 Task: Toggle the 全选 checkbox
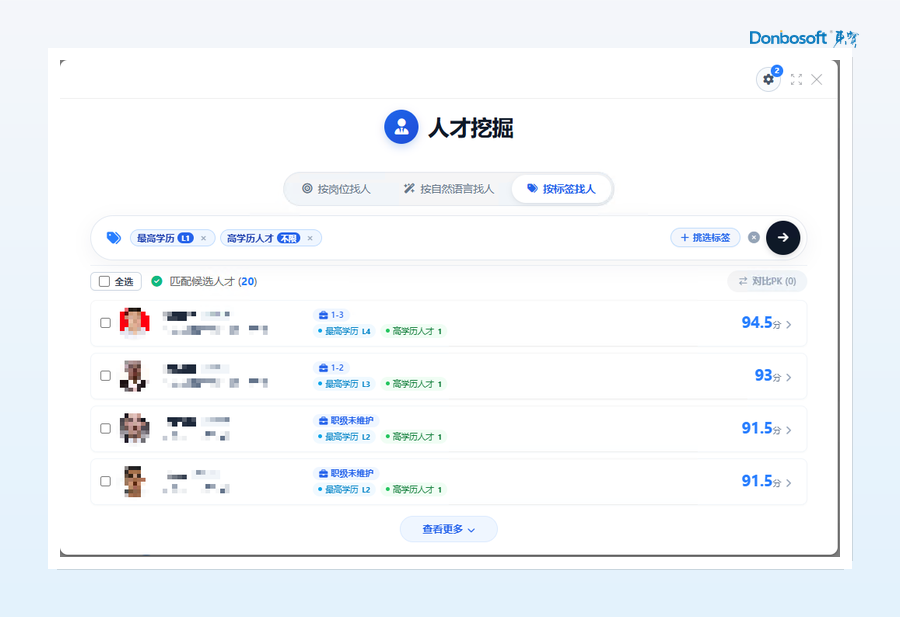click(104, 281)
